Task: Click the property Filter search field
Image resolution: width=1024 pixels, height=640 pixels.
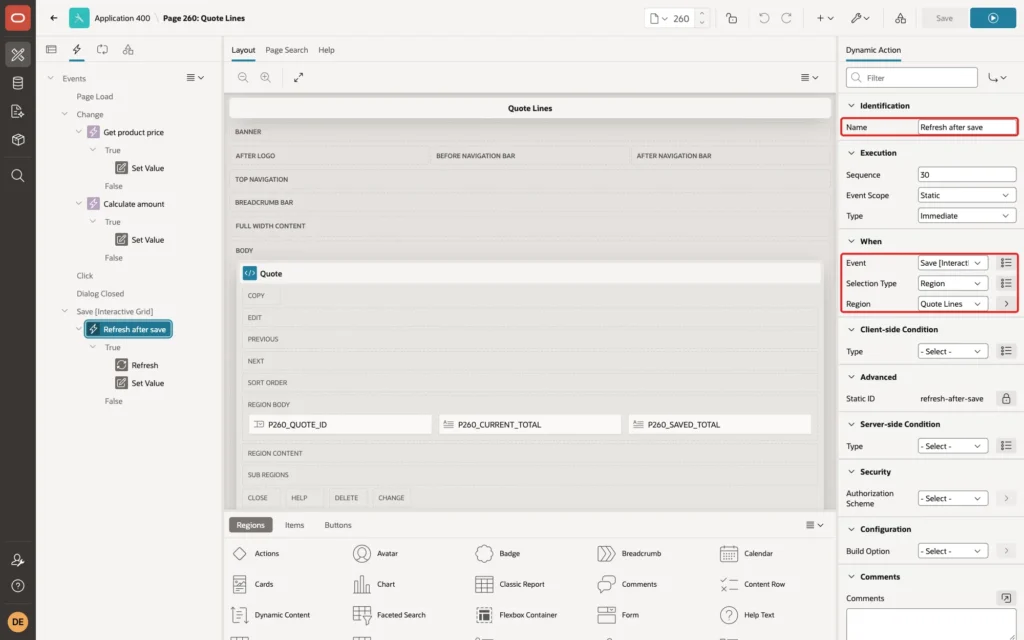Action: click(912, 78)
